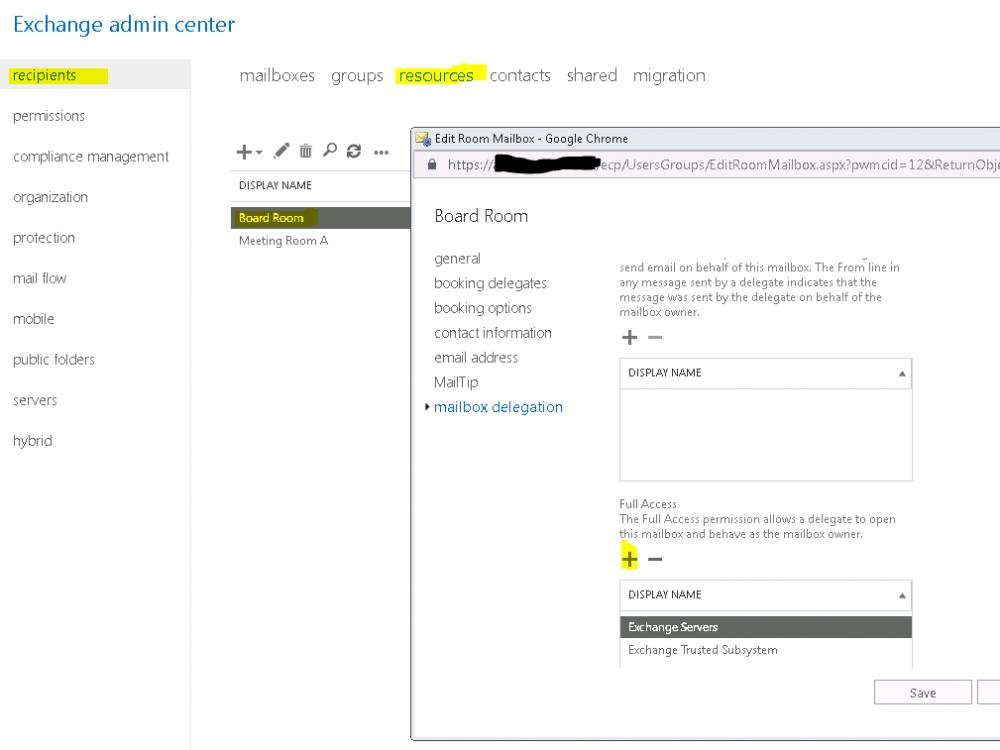This screenshot has height=750, width=1000.
Task: Open the hybrid section
Action: coord(33,441)
